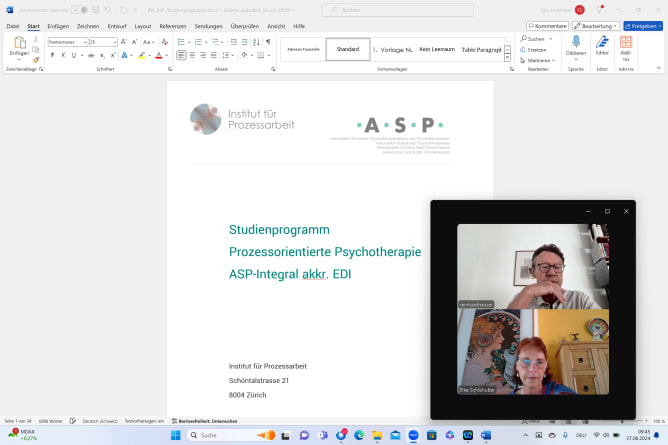Viewport: 668px width, 445px height.
Task: Align text left
Action: [x=181, y=55]
